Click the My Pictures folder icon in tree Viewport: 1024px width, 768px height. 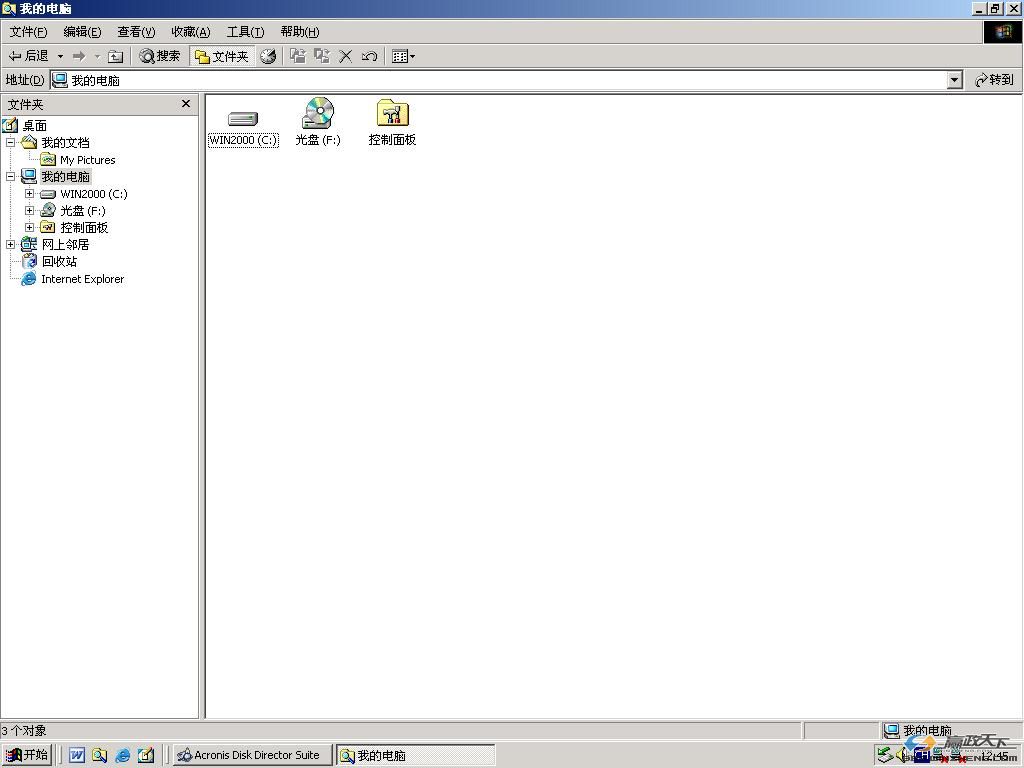[x=48, y=160]
